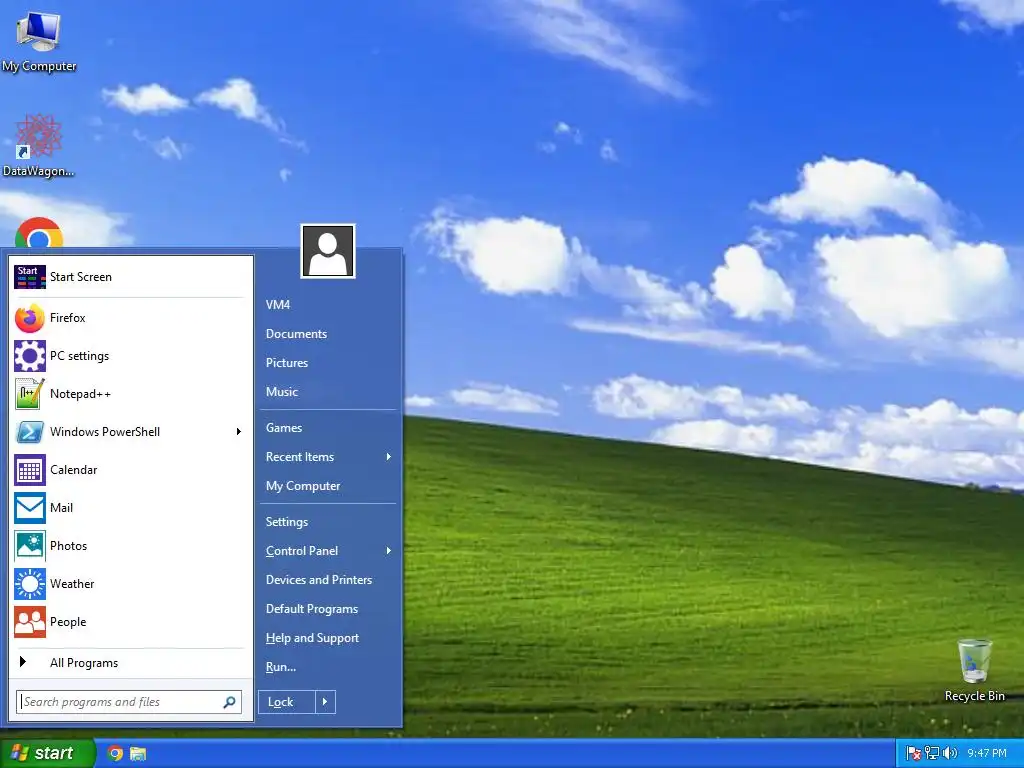Click the Recent Items label

[300, 456]
